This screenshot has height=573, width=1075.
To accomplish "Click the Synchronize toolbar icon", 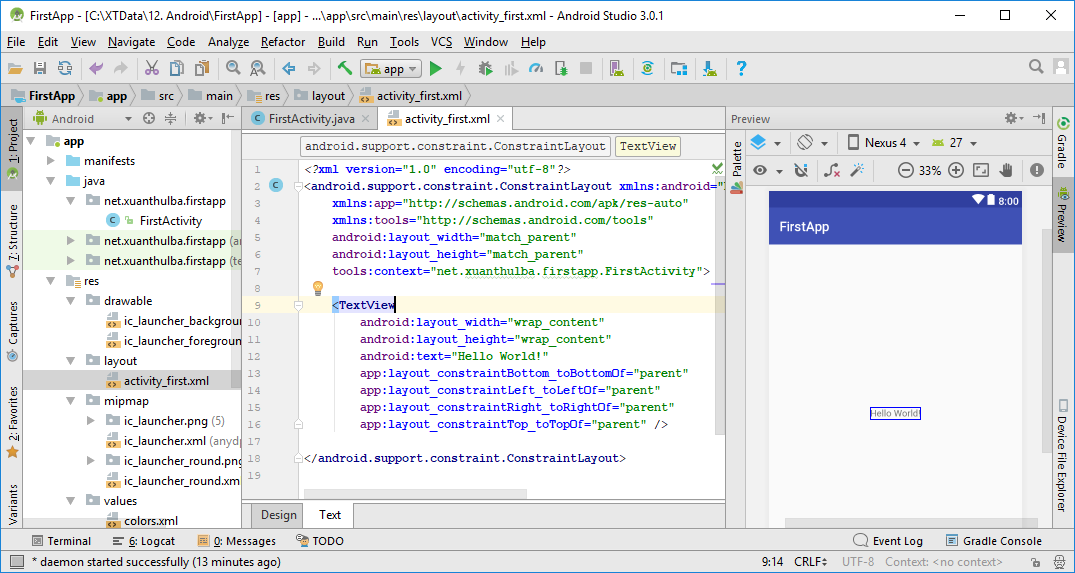I will tap(64, 69).
